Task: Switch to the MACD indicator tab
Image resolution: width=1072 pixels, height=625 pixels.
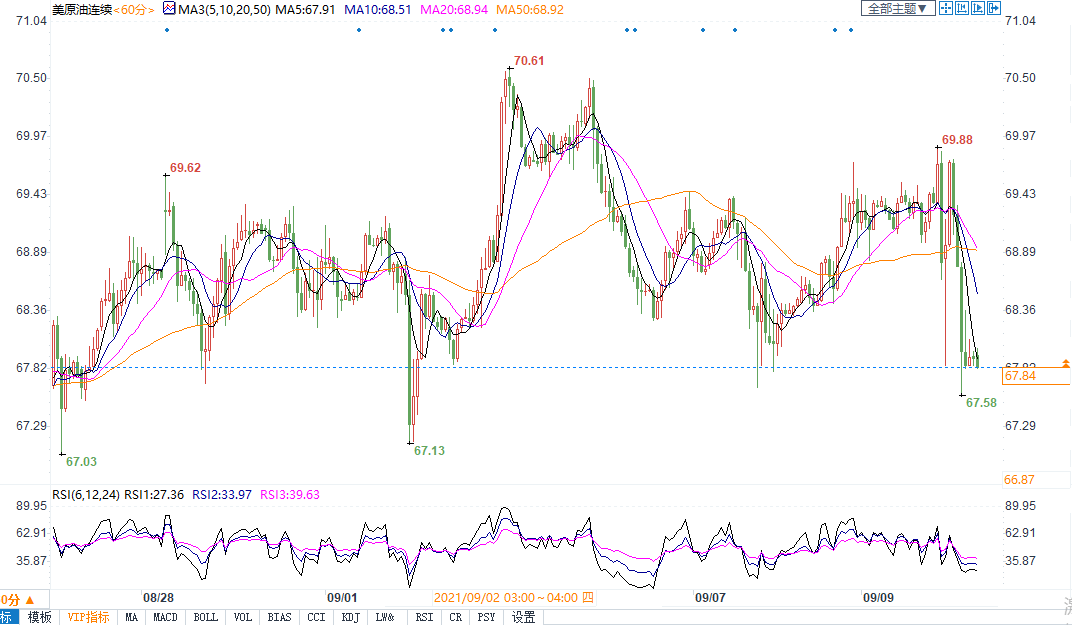Action: [165, 617]
